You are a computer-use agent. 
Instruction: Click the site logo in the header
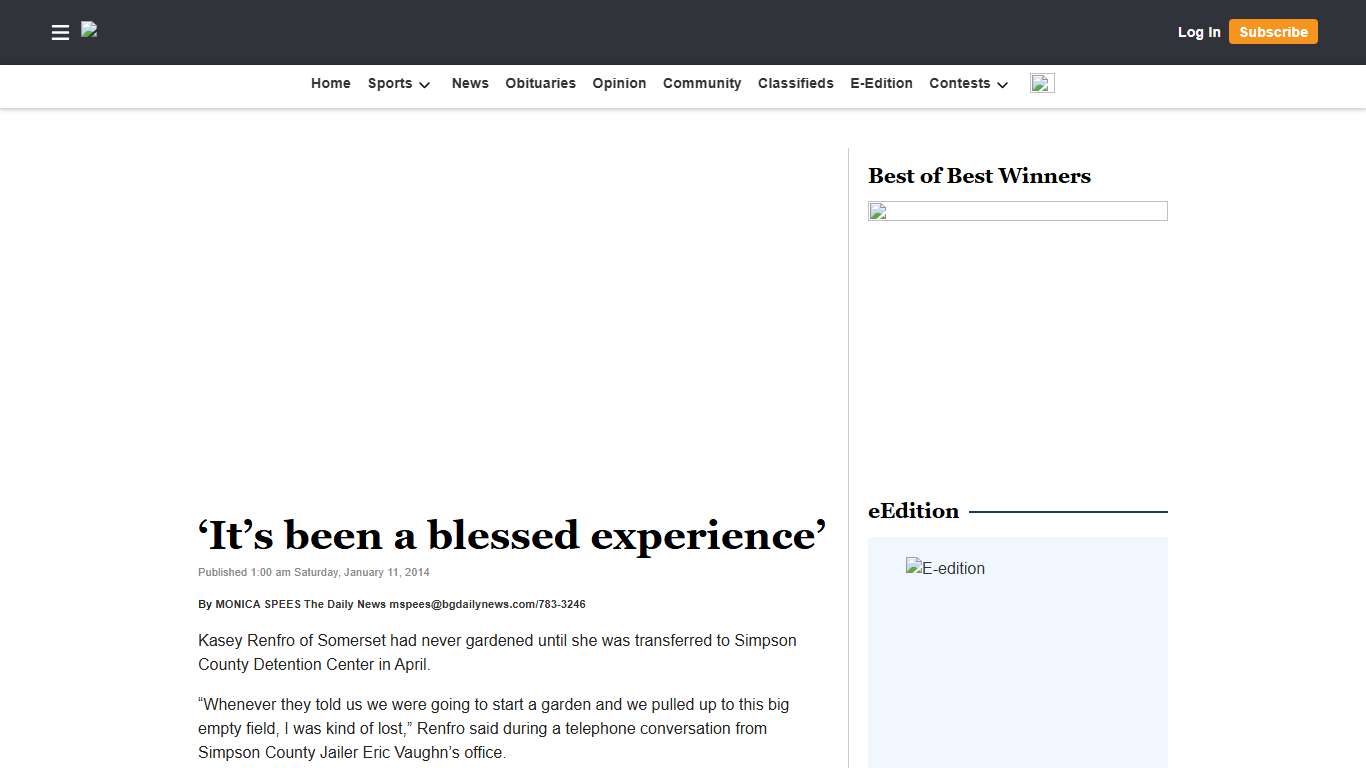coord(89,31)
